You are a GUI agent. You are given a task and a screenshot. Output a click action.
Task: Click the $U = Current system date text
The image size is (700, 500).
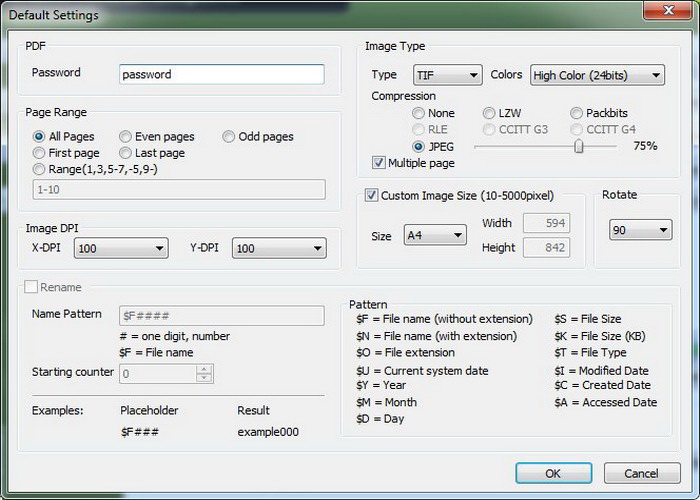pyautogui.click(x=422, y=371)
